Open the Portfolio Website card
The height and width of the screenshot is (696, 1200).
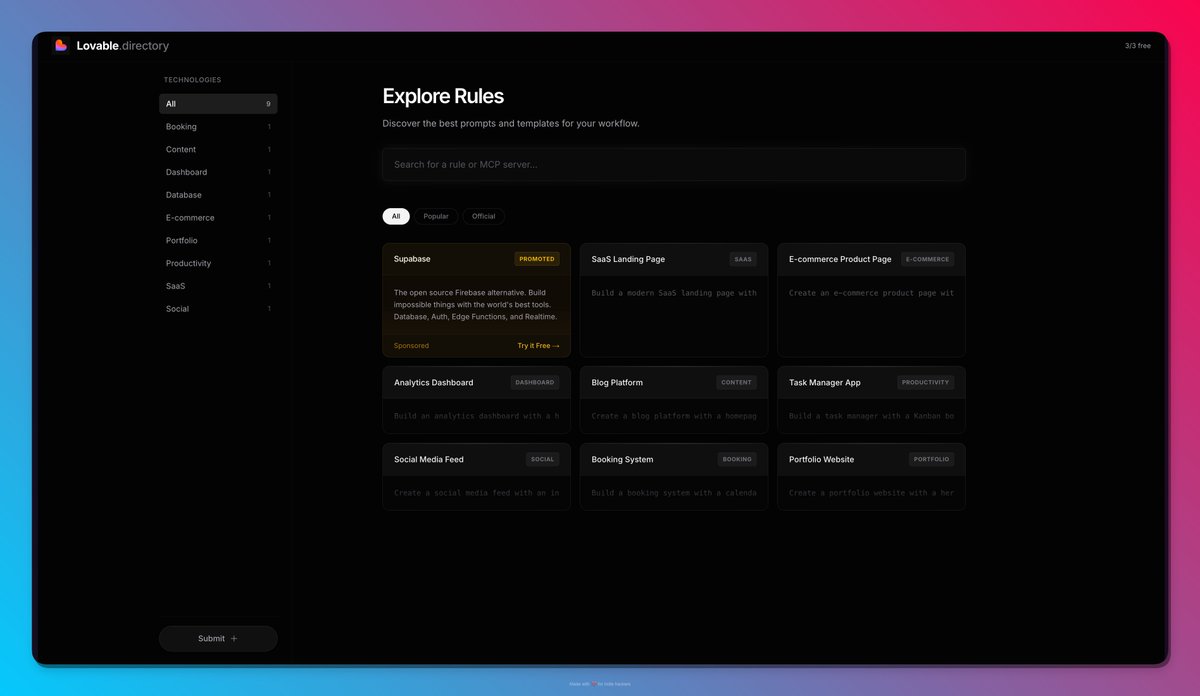click(871, 477)
